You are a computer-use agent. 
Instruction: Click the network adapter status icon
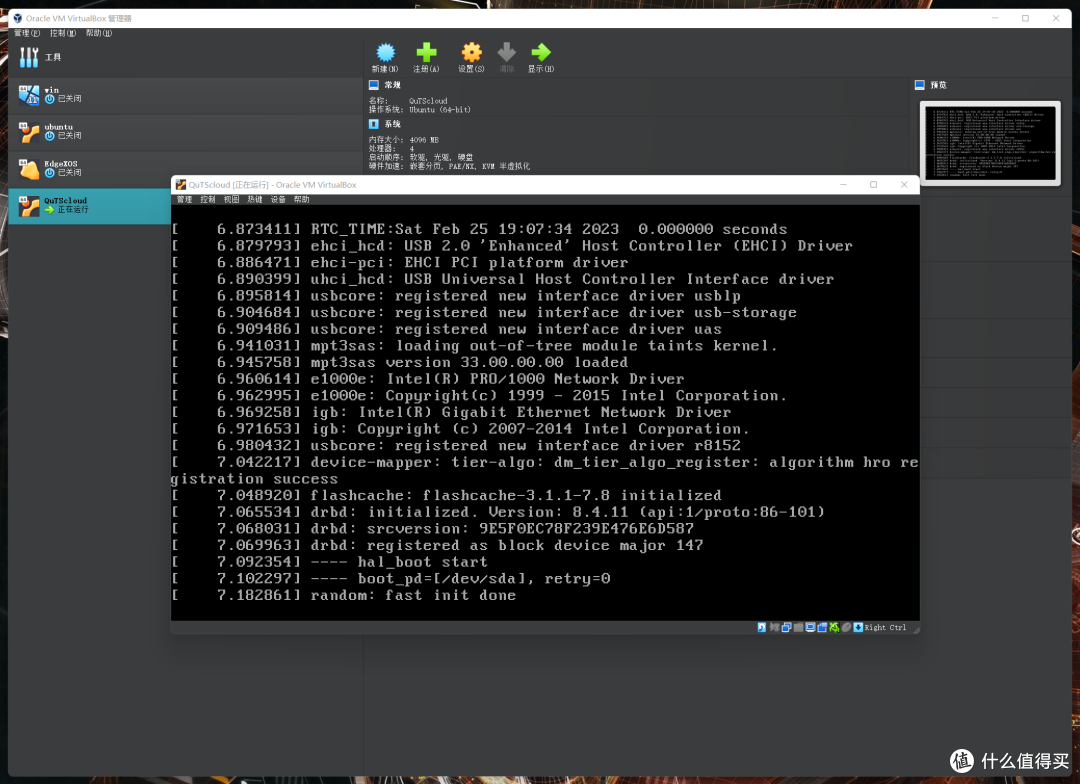tap(787, 628)
